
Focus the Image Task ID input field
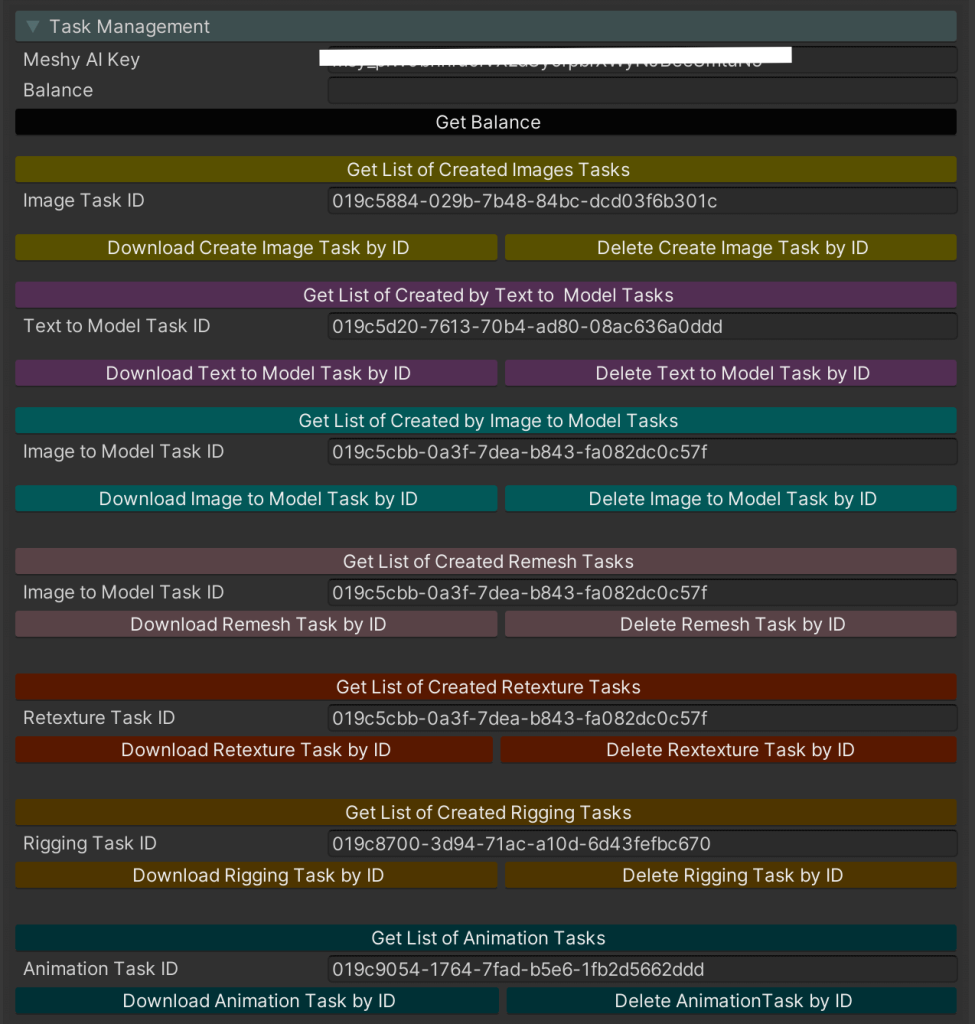642,201
